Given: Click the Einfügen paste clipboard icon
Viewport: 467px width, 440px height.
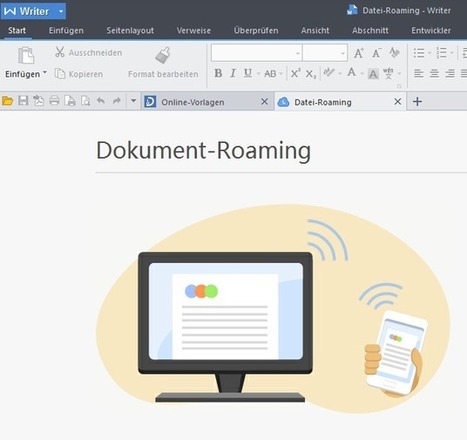Looking at the screenshot, I should [26, 55].
